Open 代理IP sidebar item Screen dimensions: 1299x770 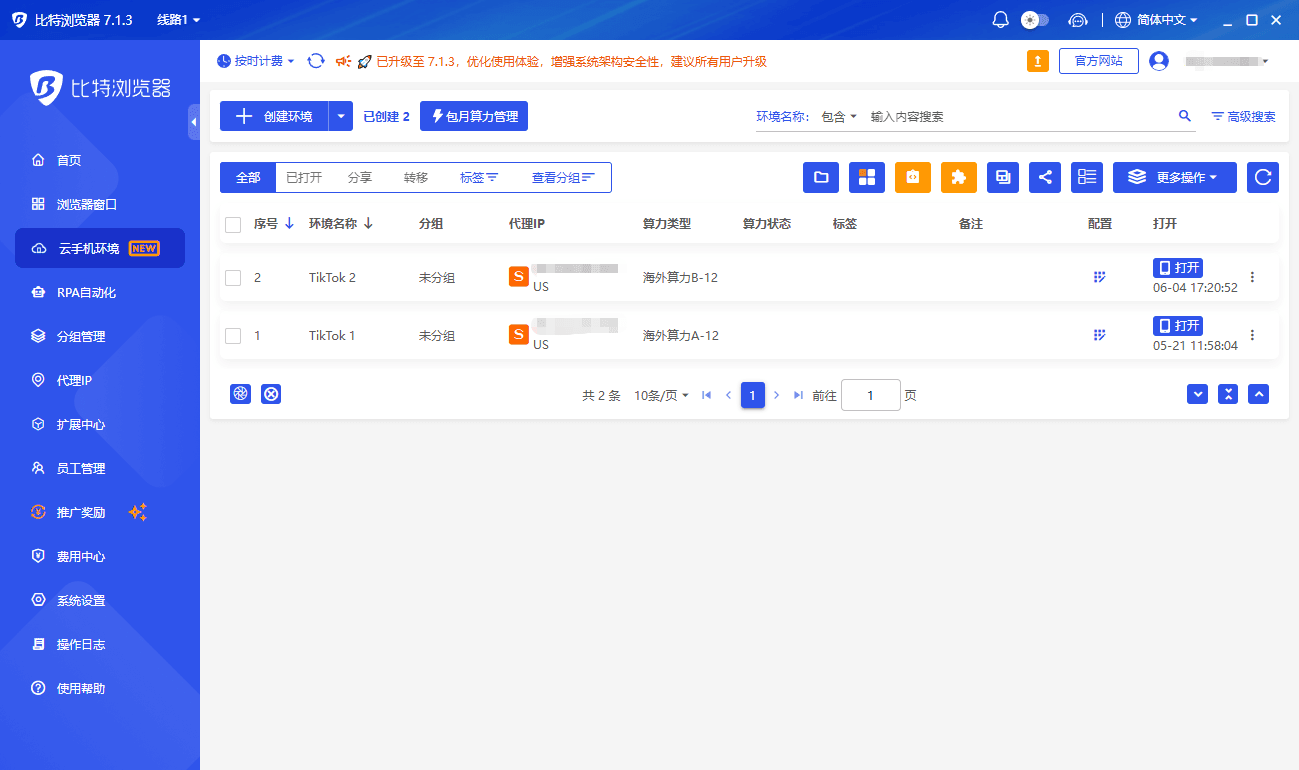(x=100, y=380)
